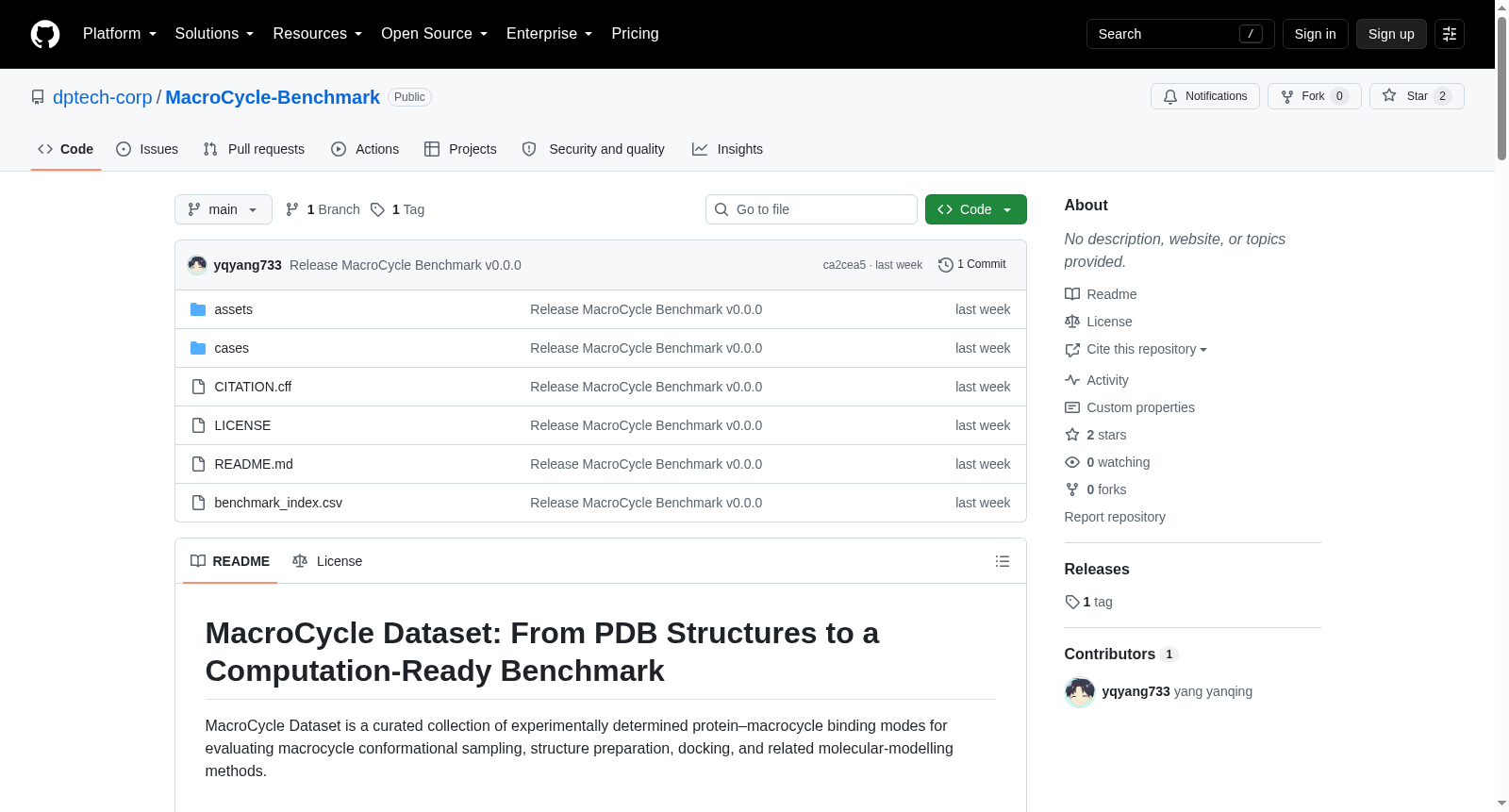Screen dimensions: 1509x812
Task: Click the pulse icon beside Activity
Action: click(x=1072, y=380)
